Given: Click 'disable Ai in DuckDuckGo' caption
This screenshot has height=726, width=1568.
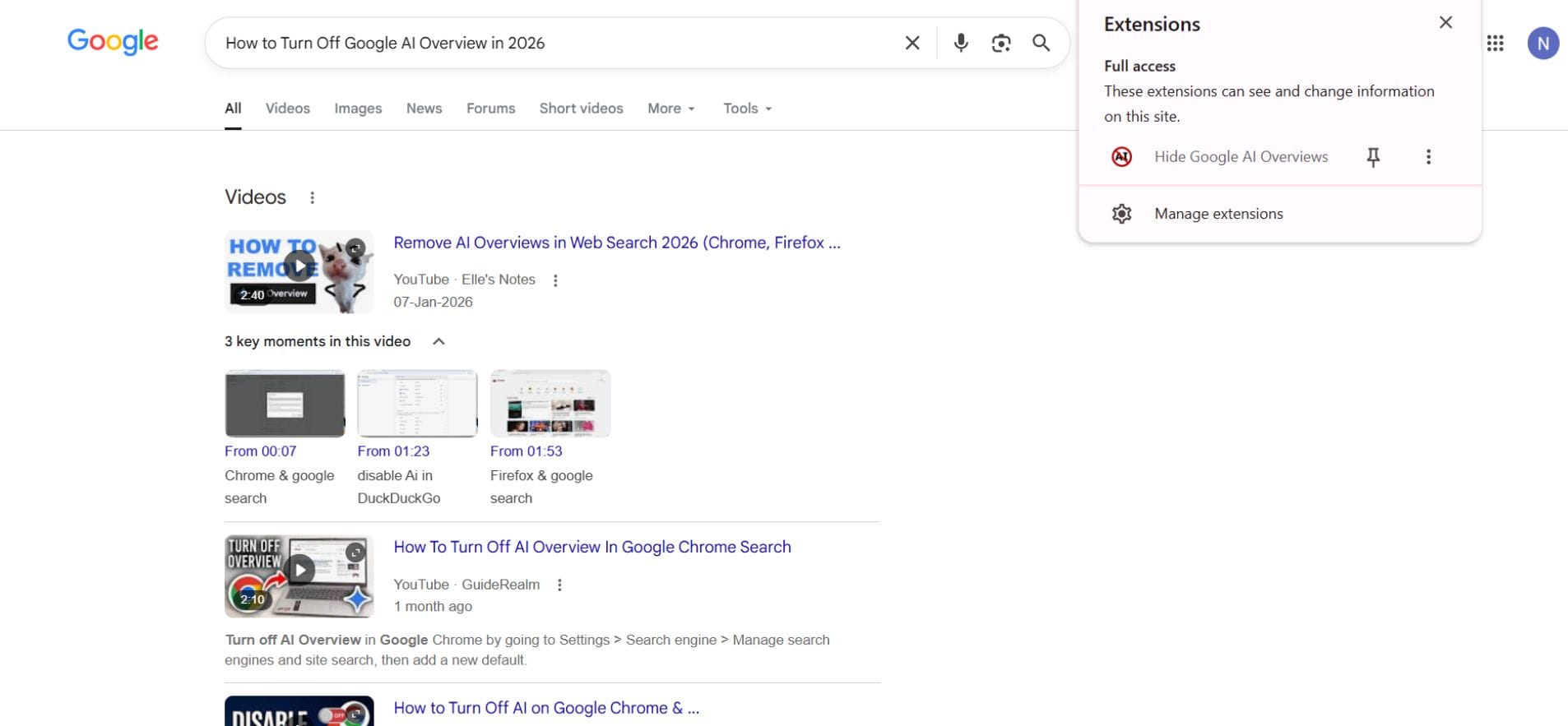Looking at the screenshot, I should 399,487.
